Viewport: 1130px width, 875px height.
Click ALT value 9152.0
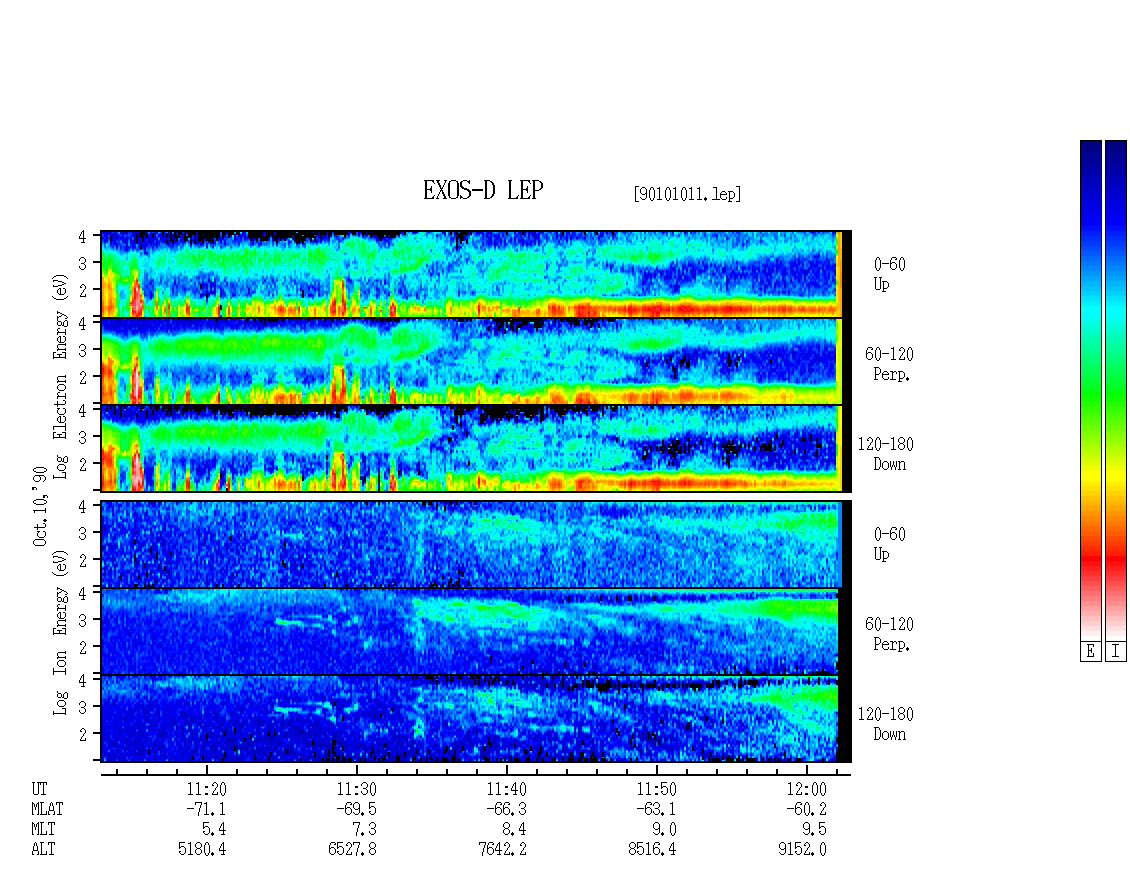click(803, 850)
